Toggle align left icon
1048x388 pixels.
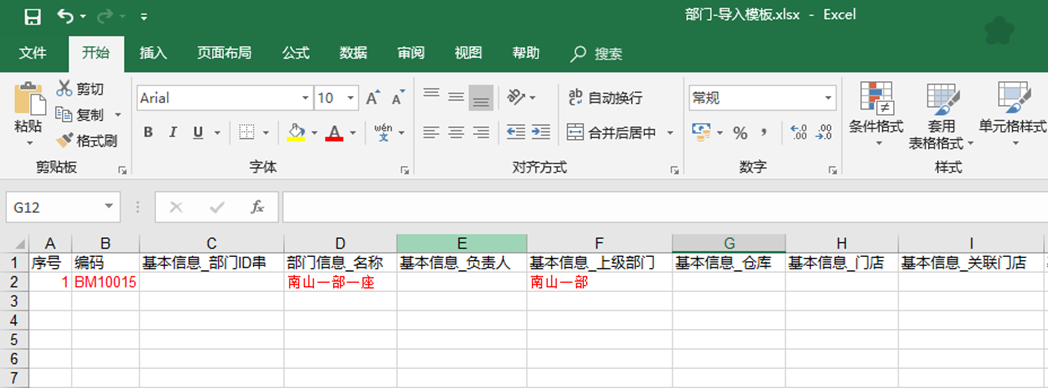click(432, 132)
